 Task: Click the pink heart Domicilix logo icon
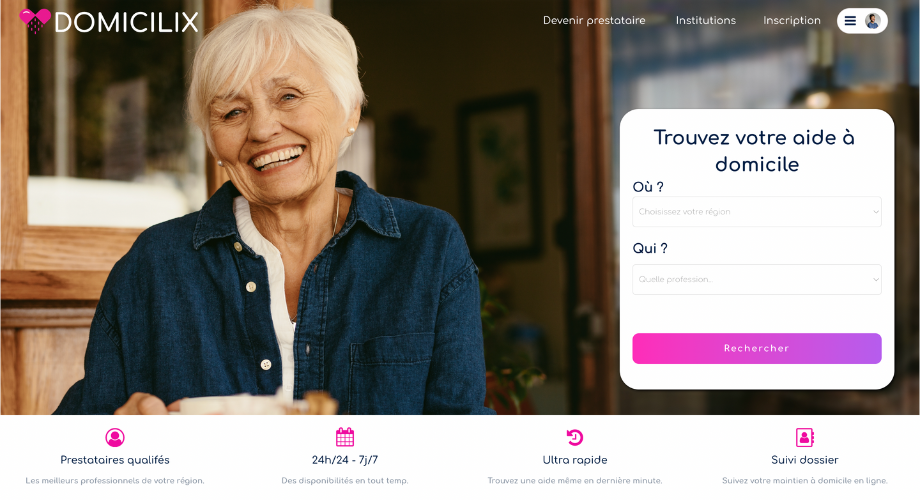tap(35, 21)
